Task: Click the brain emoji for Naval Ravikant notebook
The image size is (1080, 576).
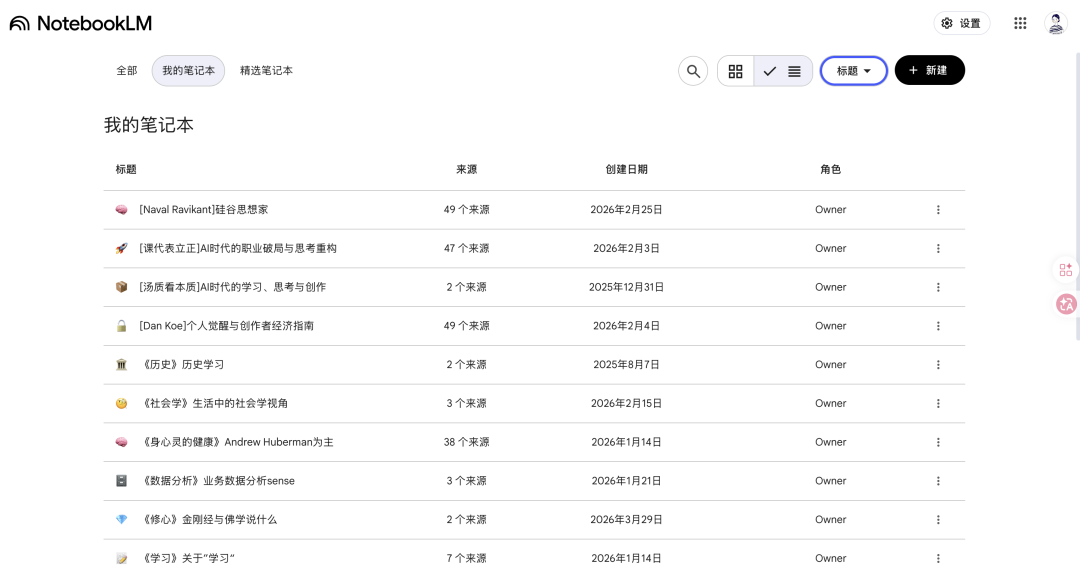Action: pos(121,209)
